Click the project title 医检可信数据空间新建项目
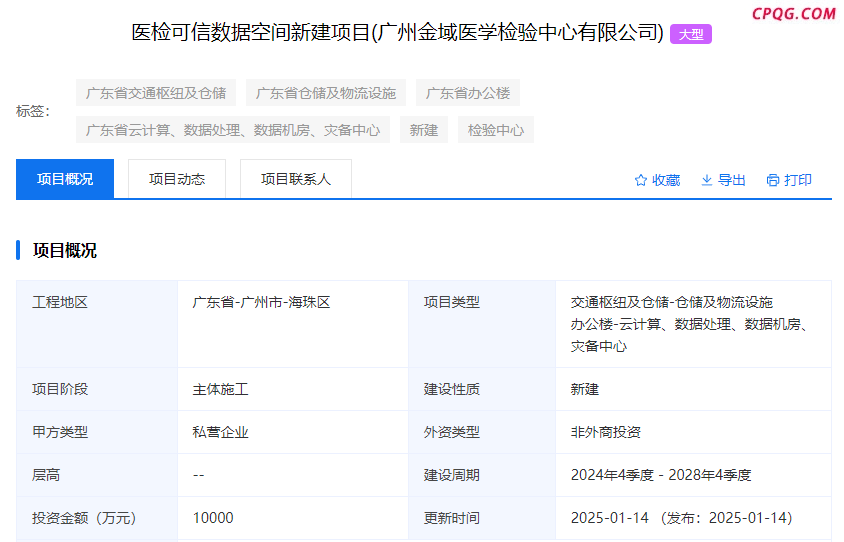 (x=398, y=32)
